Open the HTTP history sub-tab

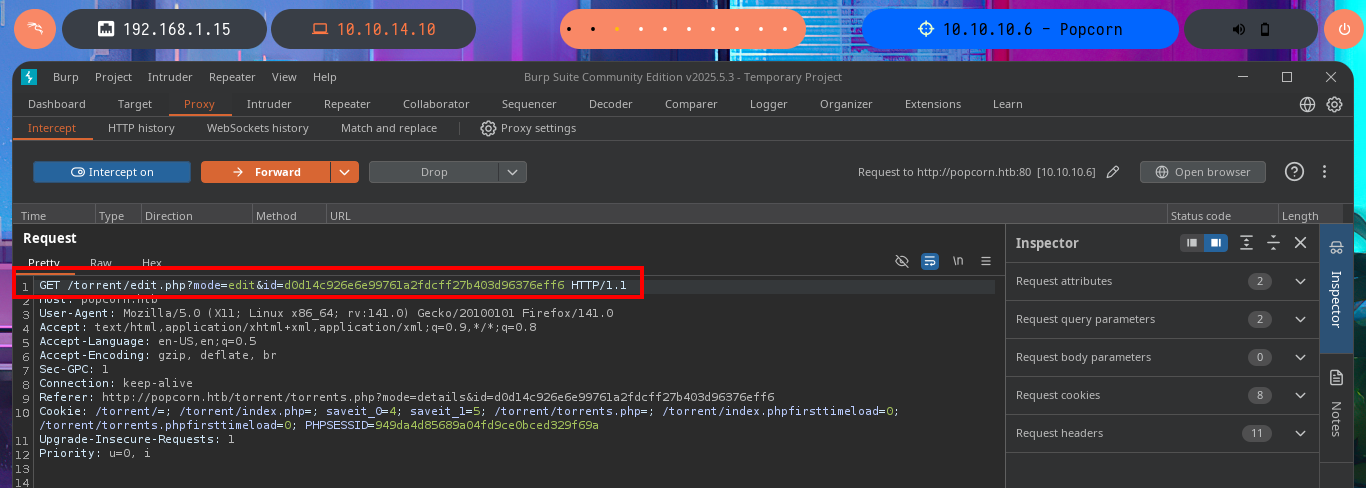[141, 128]
